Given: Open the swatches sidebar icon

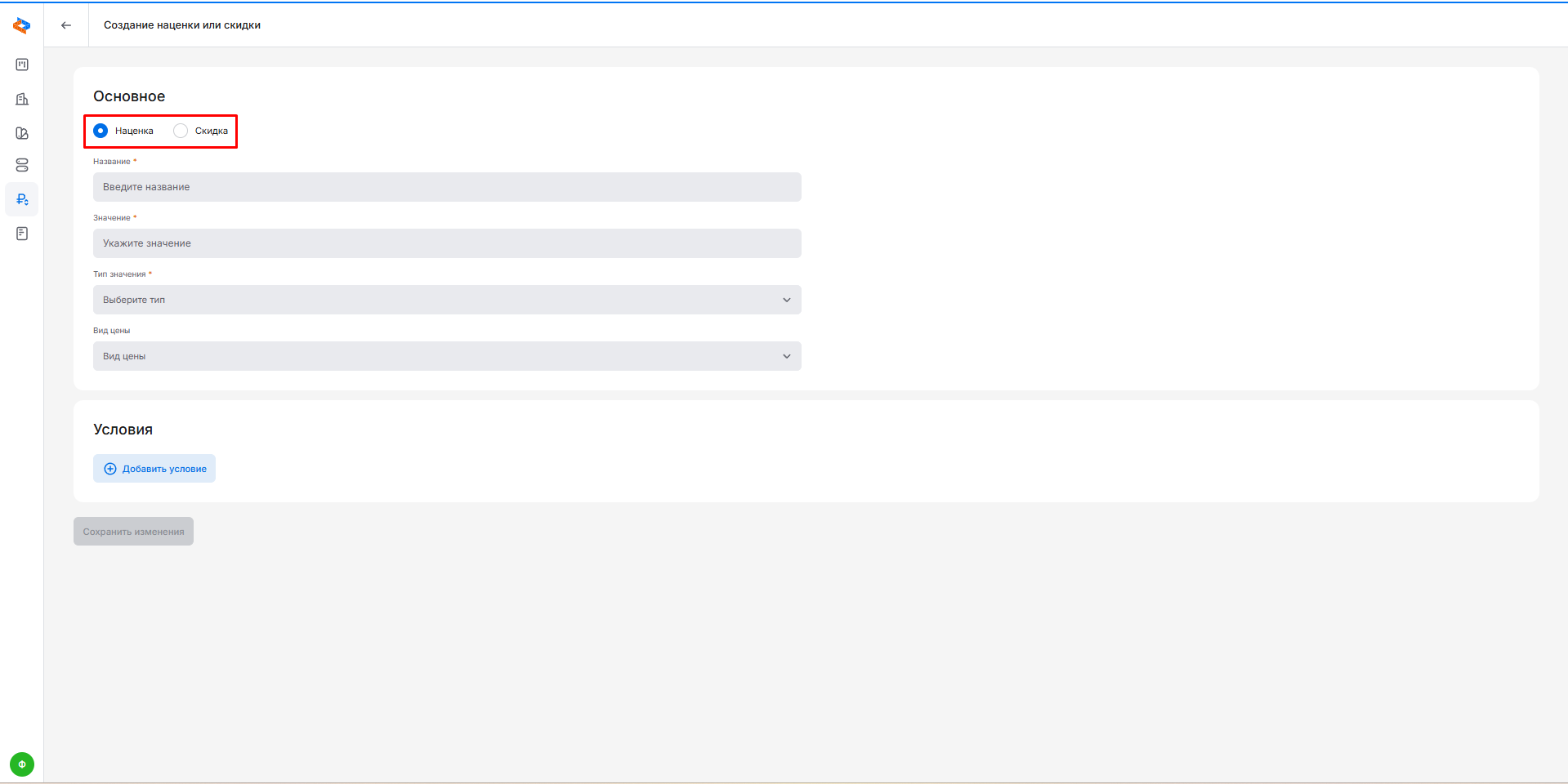Looking at the screenshot, I should click(x=22, y=133).
